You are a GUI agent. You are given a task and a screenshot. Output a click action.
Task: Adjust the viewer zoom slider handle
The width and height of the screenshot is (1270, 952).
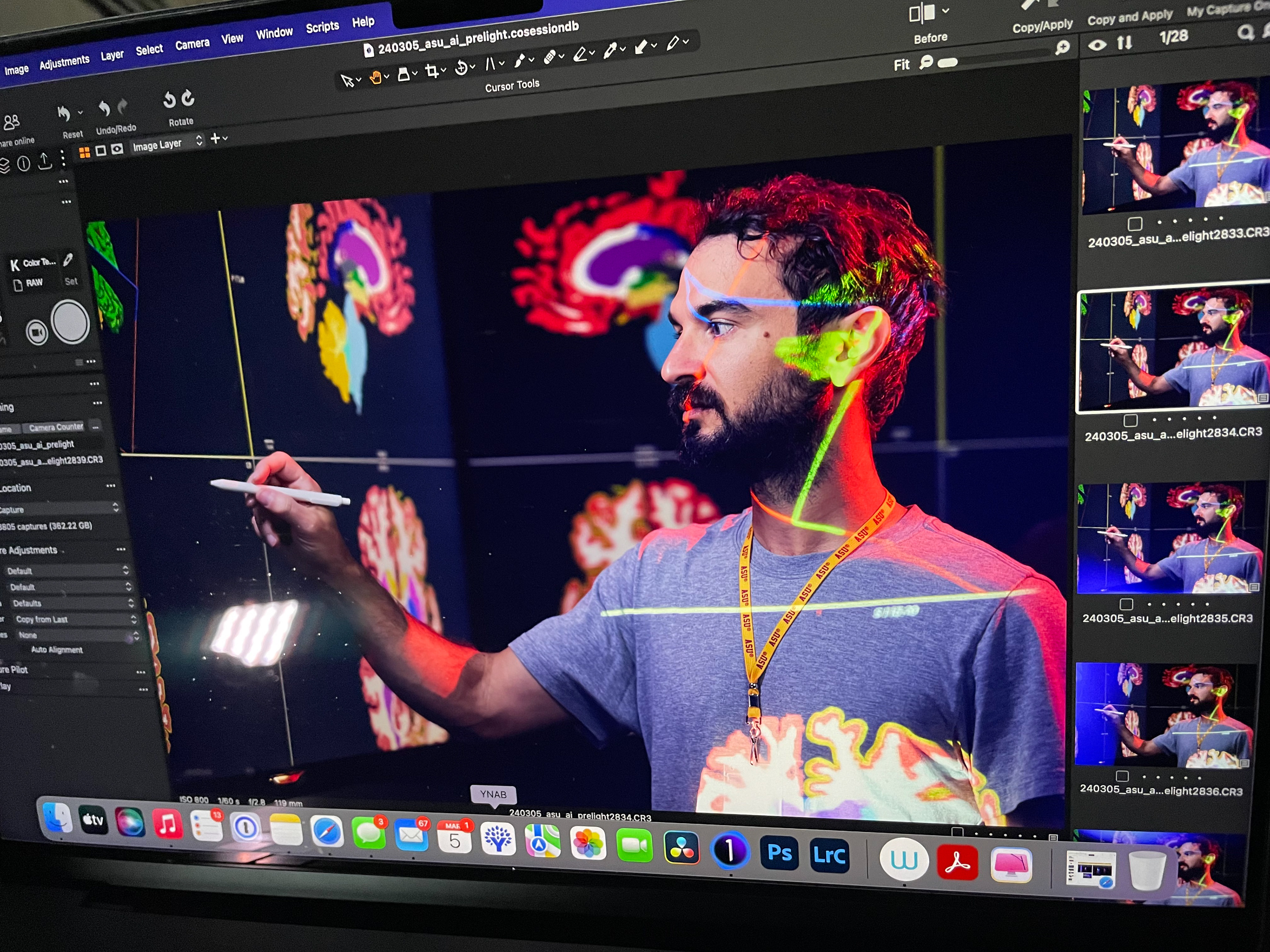point(947,62)
